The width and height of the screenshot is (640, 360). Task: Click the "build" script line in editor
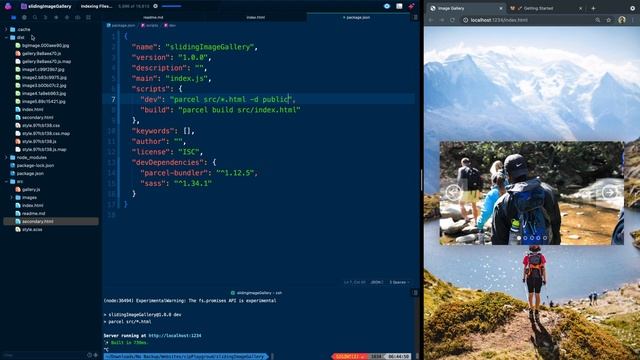[220, 110]
